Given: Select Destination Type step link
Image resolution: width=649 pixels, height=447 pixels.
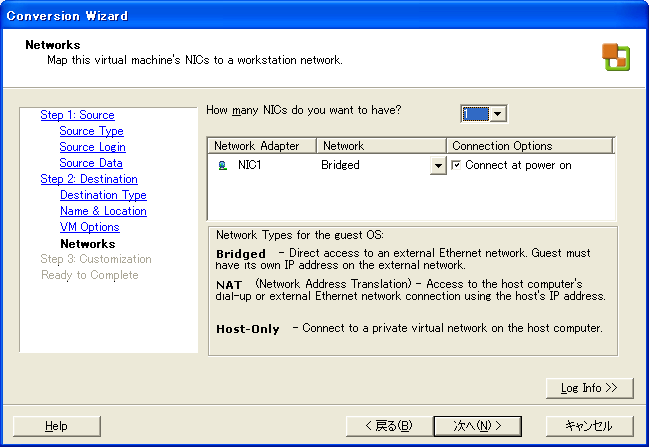Looking at the screenshot, I should (103, 195).
